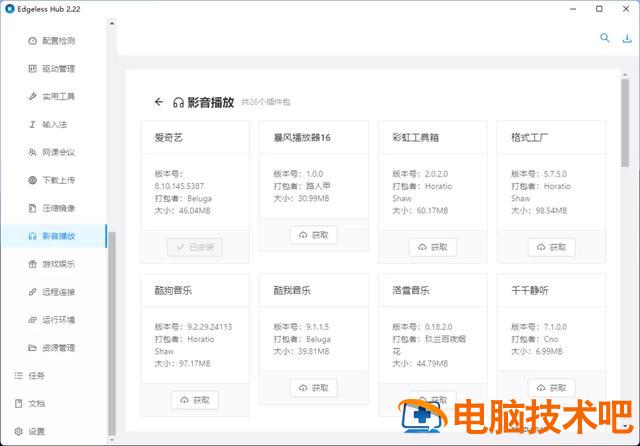
Task: Click the sidebar scroll up arrow
Action: [x=112, y=24]
